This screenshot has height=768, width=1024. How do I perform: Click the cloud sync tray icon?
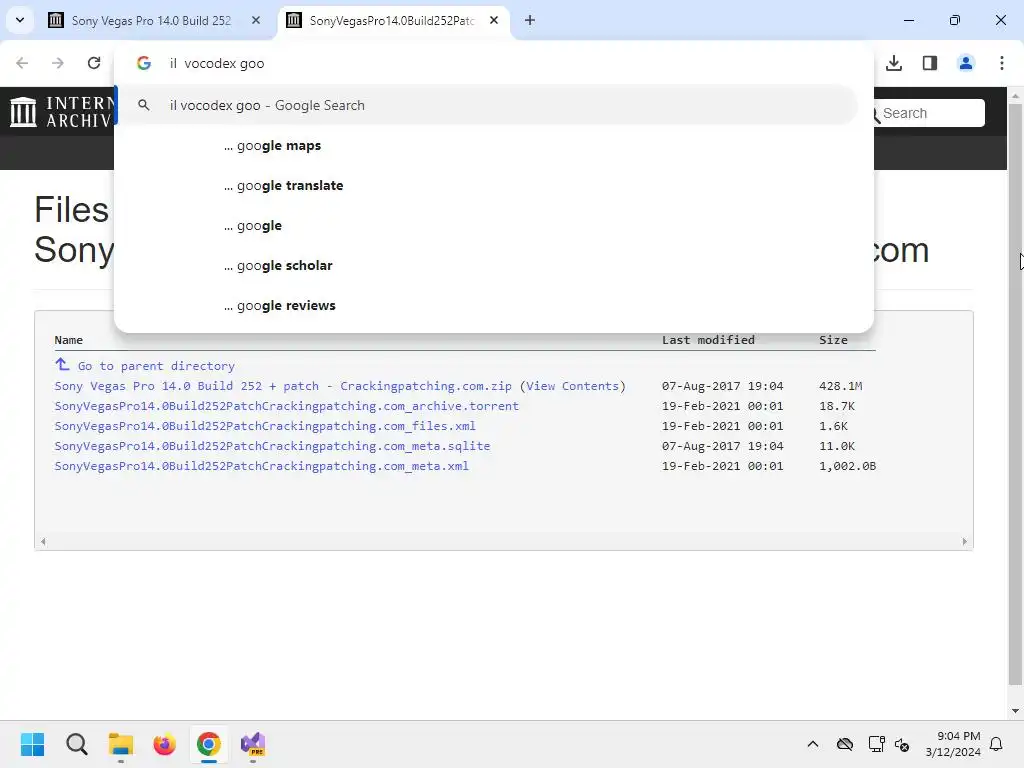[845, 744]
